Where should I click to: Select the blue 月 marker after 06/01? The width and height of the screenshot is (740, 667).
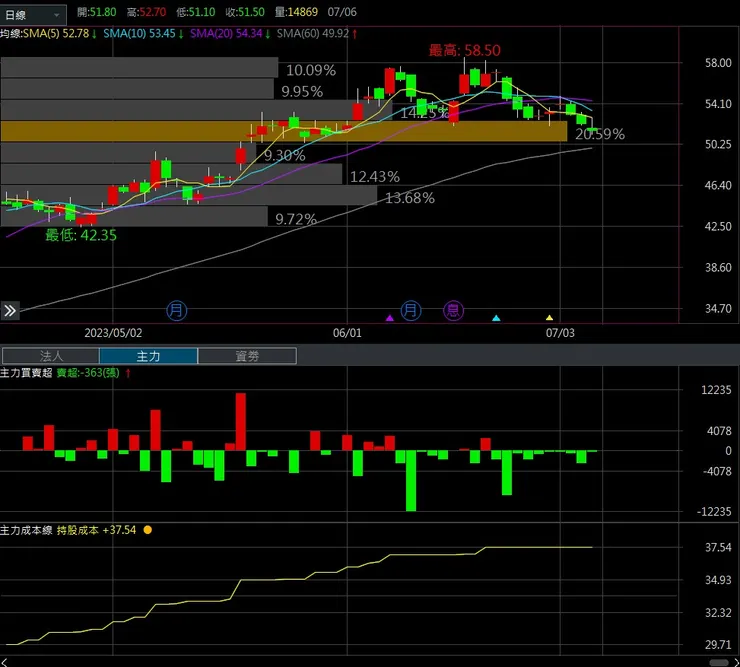[x=411, y=311]
